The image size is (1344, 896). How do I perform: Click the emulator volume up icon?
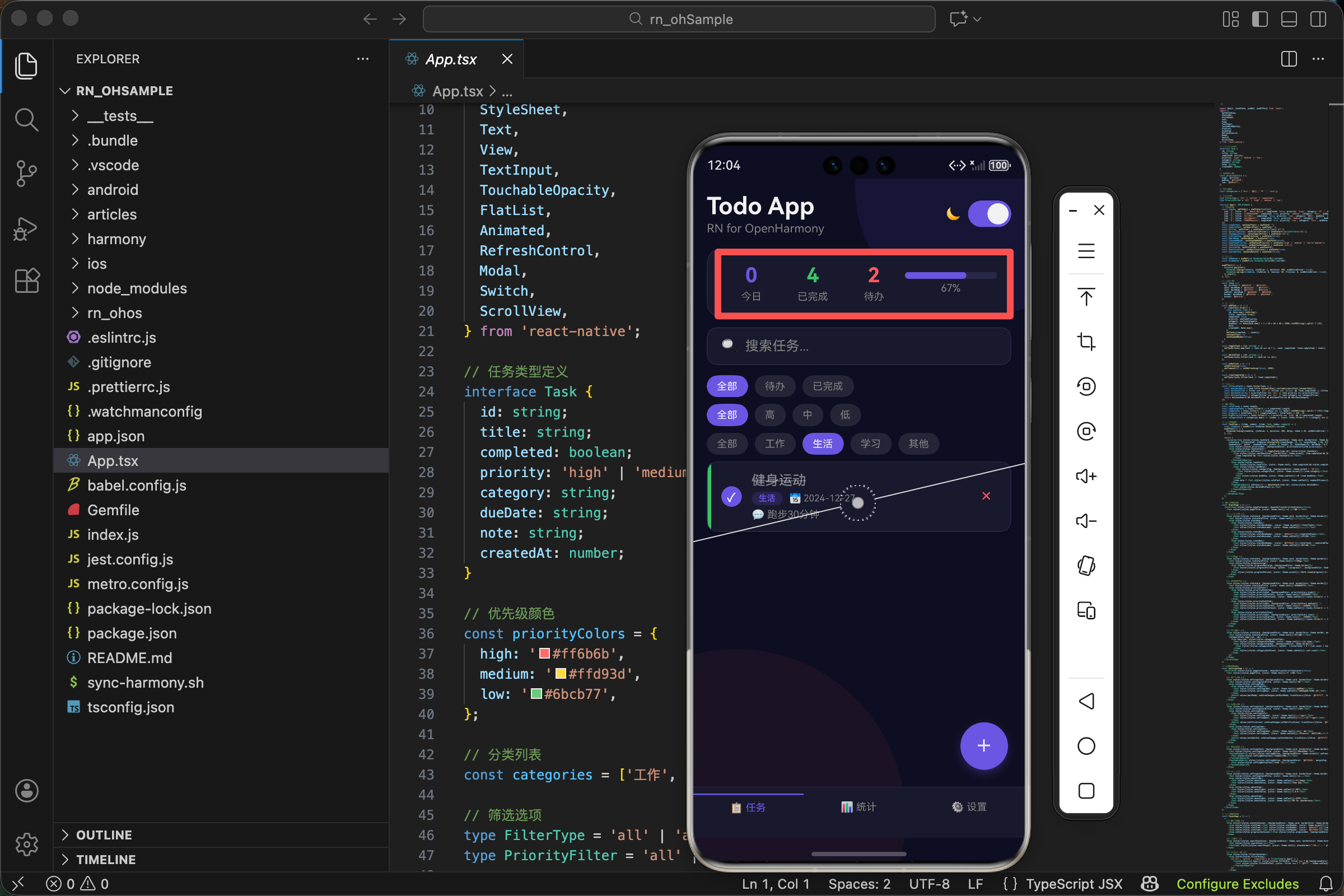pyautogui.click(x=1086, y=476)
